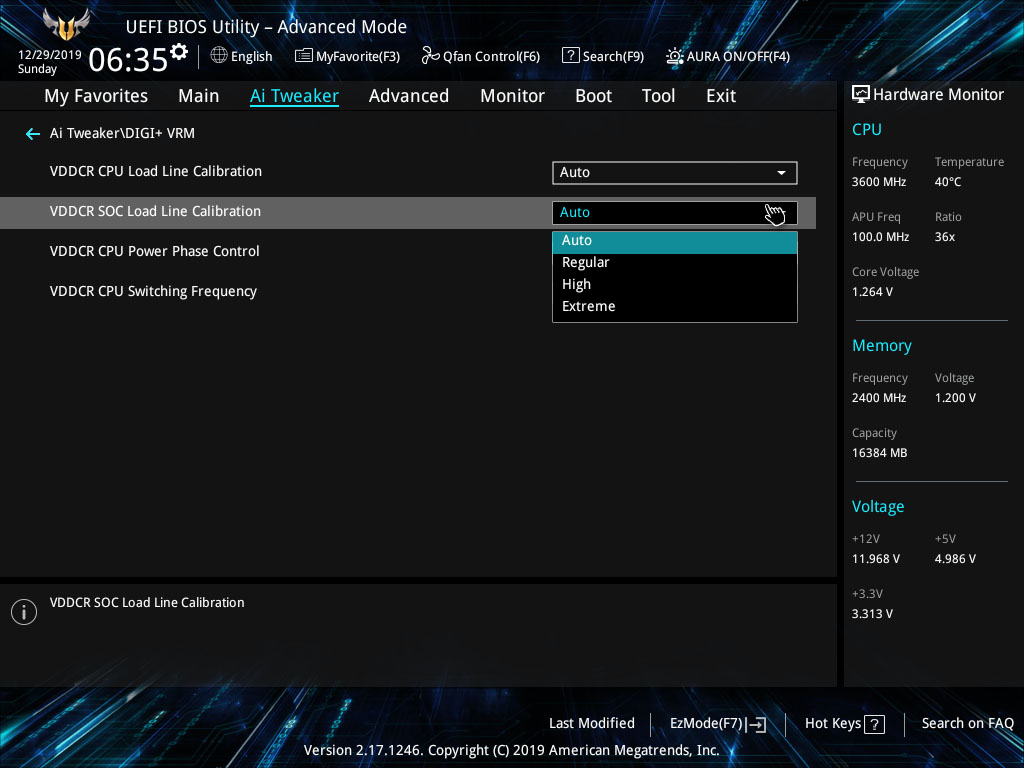
Task: Click the date 12/29/2019
Action: [50, 55]
